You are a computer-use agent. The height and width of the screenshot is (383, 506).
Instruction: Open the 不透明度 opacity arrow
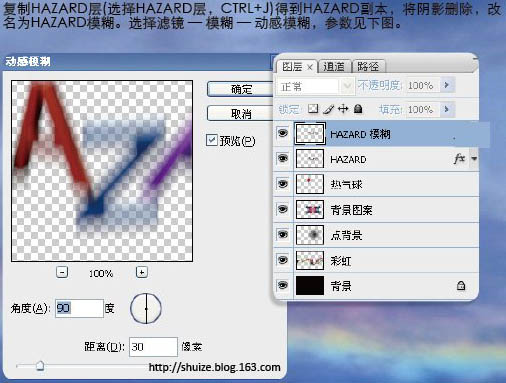447,85
